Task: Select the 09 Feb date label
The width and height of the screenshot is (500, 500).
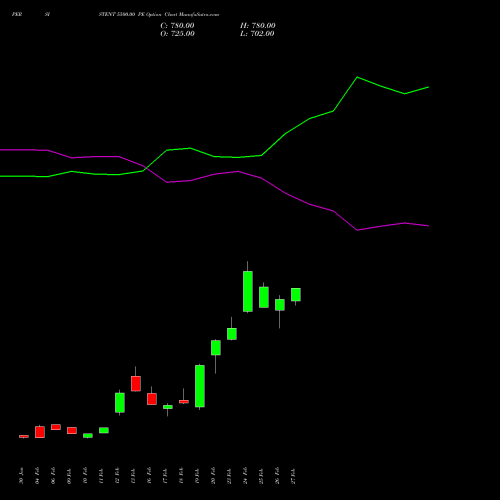Action: pyautogui.click(x=69, y=476)
